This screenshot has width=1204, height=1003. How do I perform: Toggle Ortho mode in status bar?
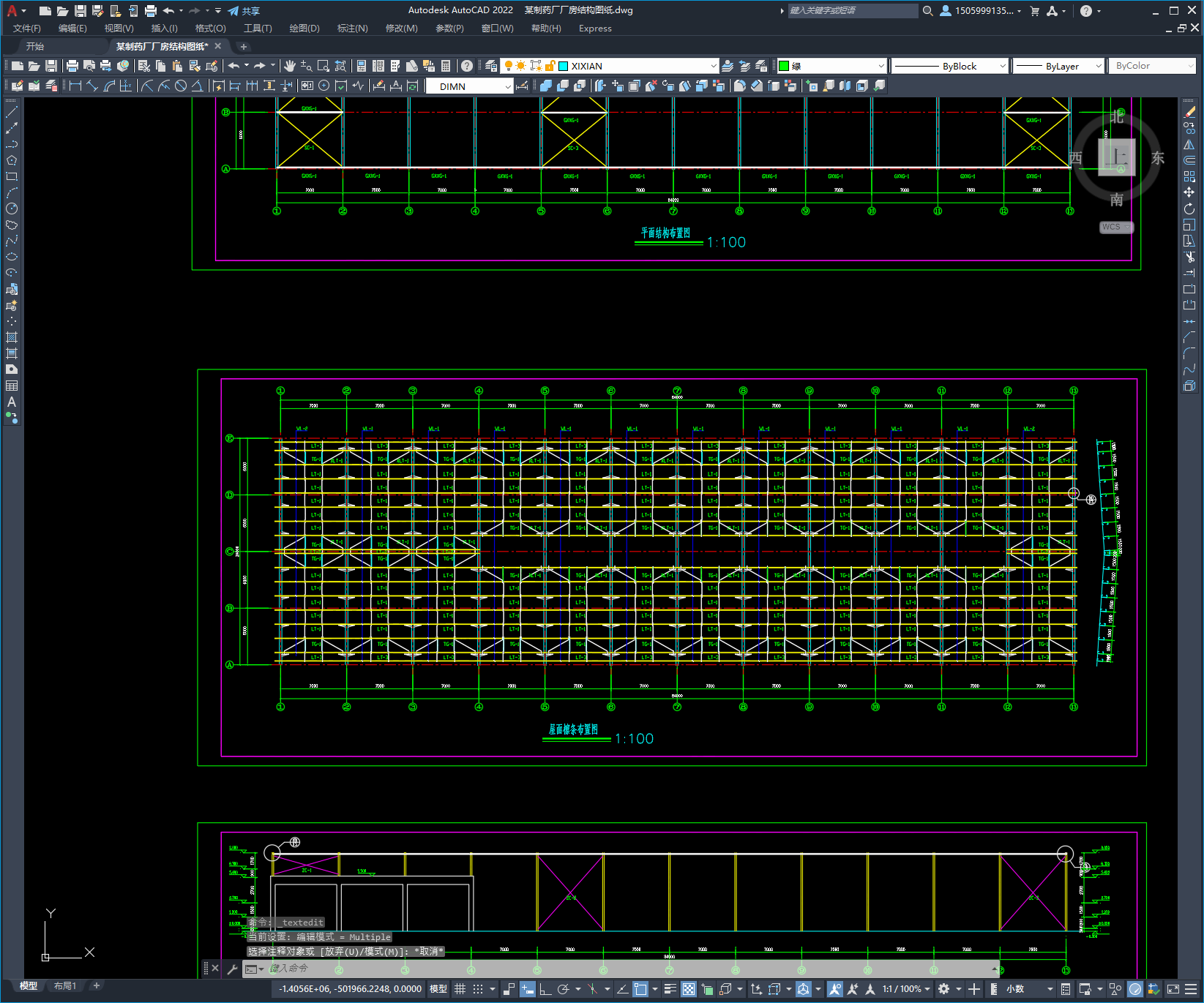545,989
